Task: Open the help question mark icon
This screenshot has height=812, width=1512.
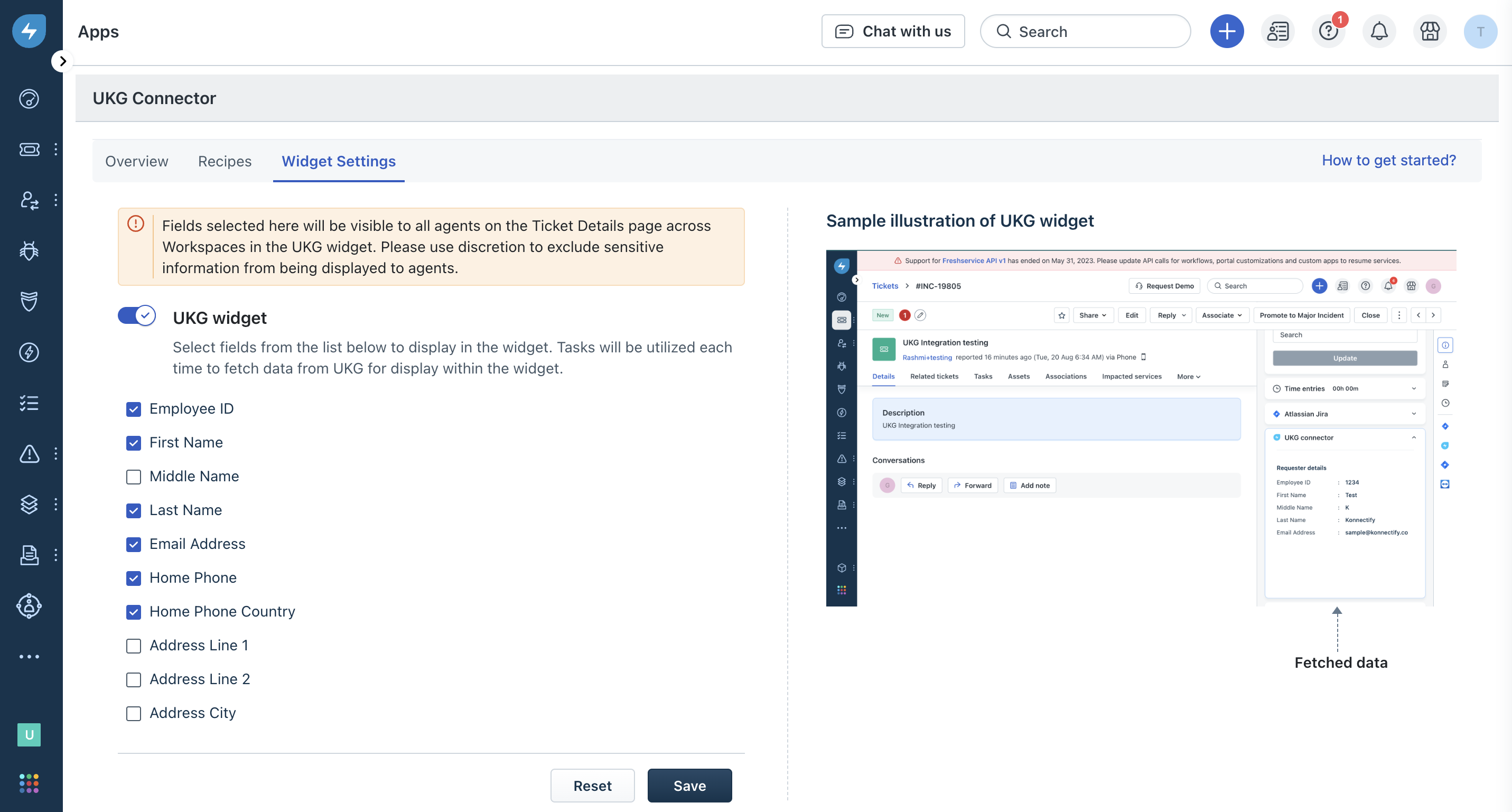Action: 1328,31
